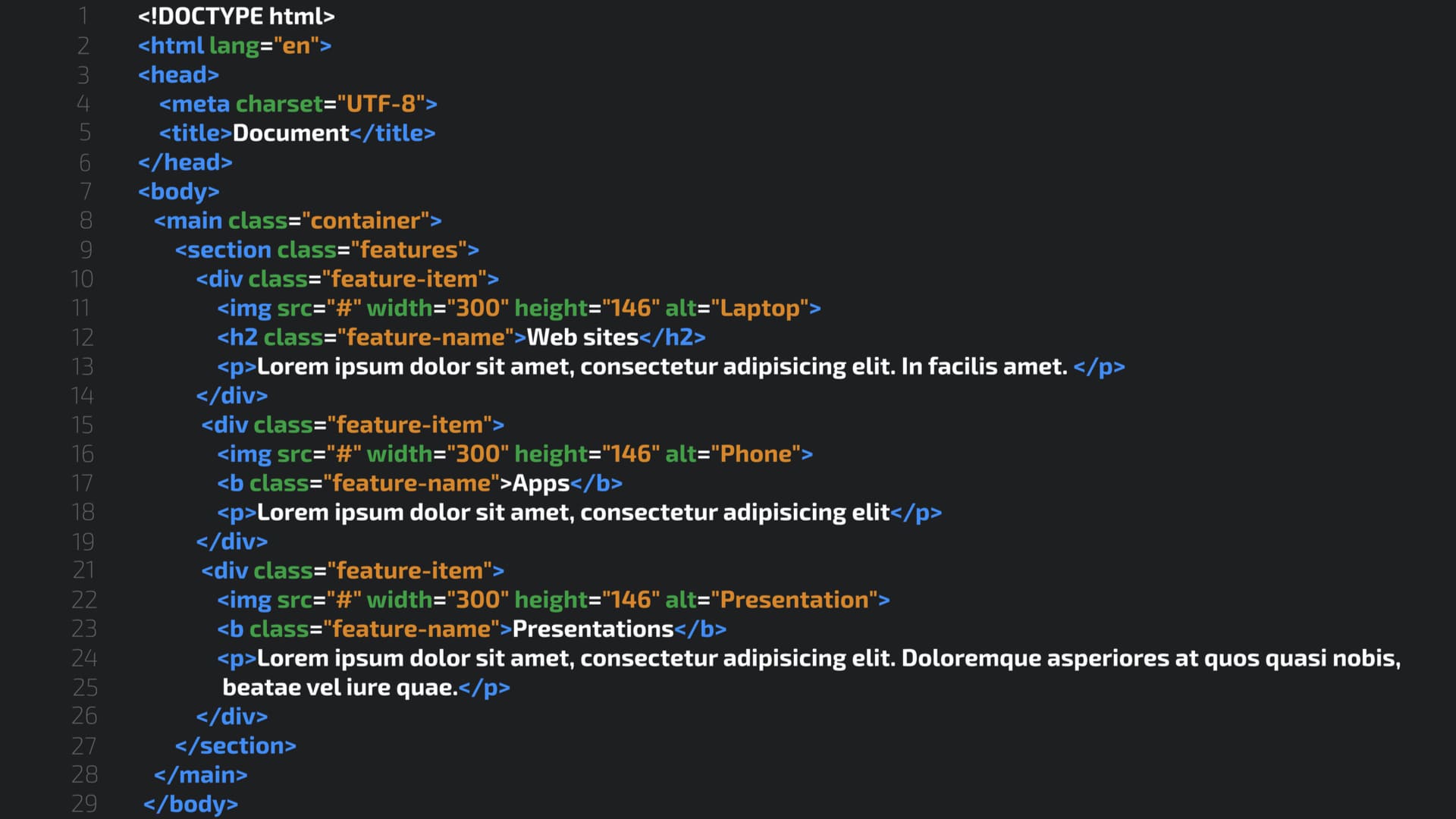Click line number 29 in gutter
This screenshot has width=1456, height=819.
click(x=84, y=805)
